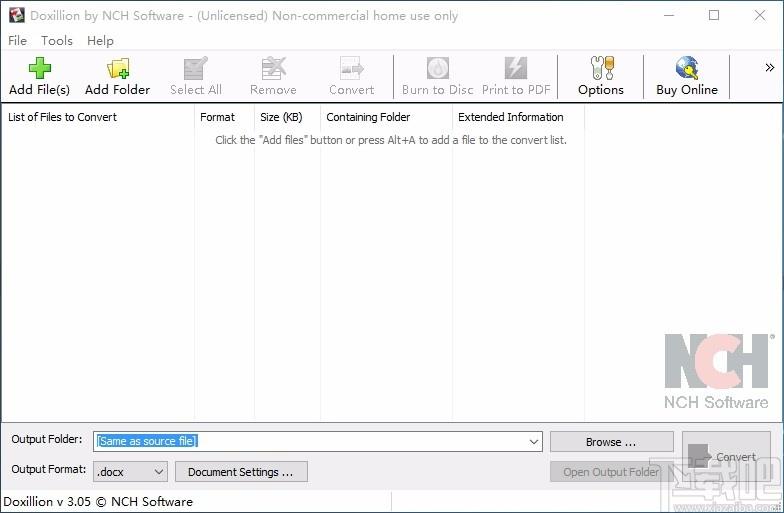Viewport: 784px width, 513px height.
Task: Click the Doxillion v 3.05 status bar text
Action: (98, 502)
